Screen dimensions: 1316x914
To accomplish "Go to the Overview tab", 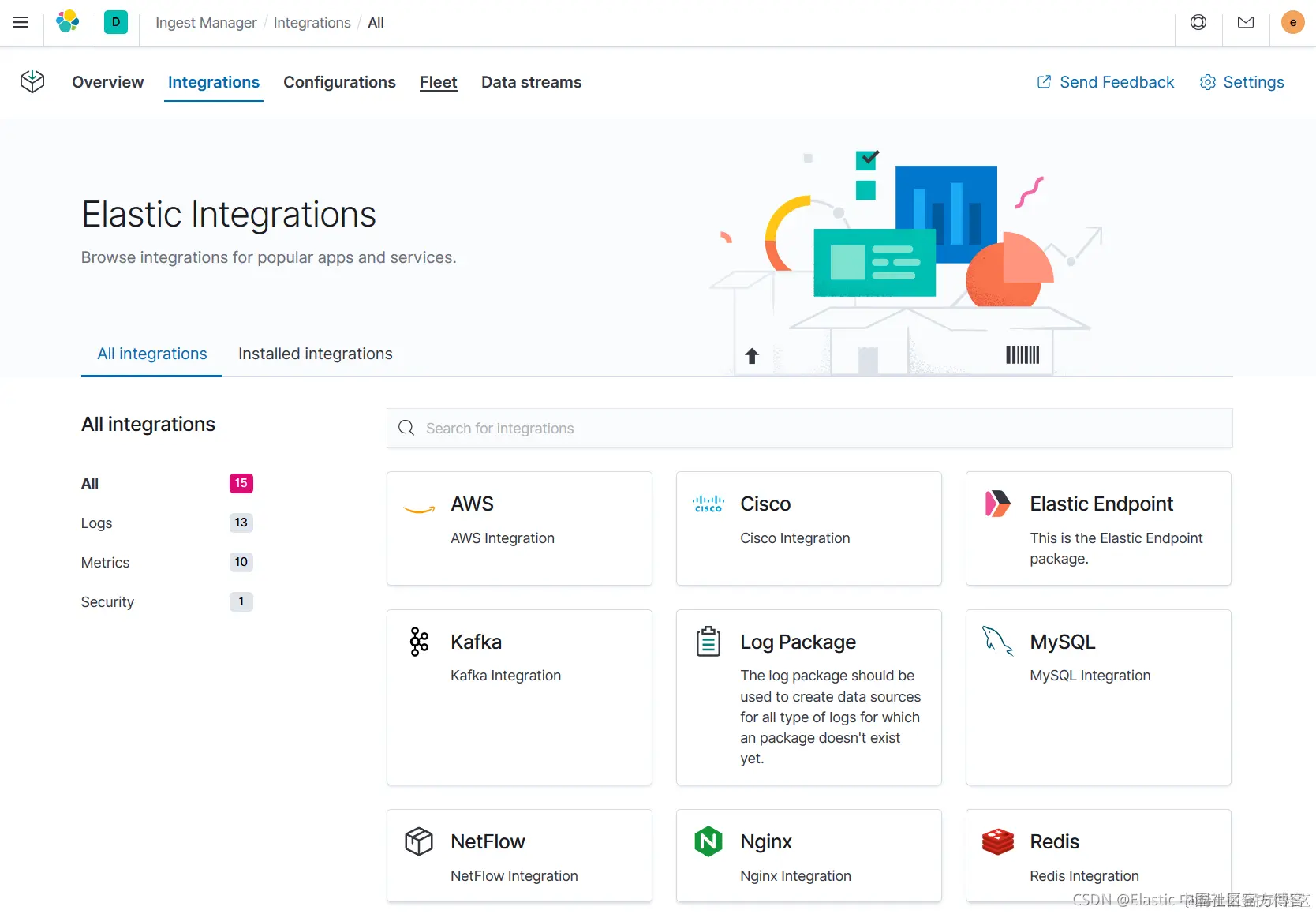I will tap(108, 82).
